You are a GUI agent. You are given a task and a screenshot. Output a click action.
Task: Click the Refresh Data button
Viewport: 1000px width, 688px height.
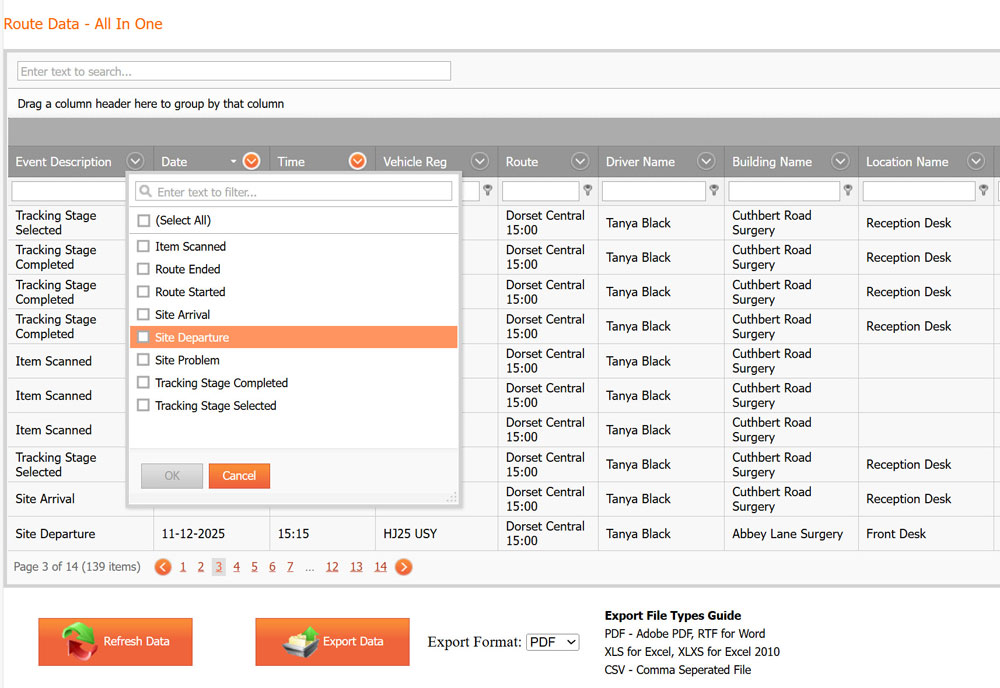tap(116, 642)
